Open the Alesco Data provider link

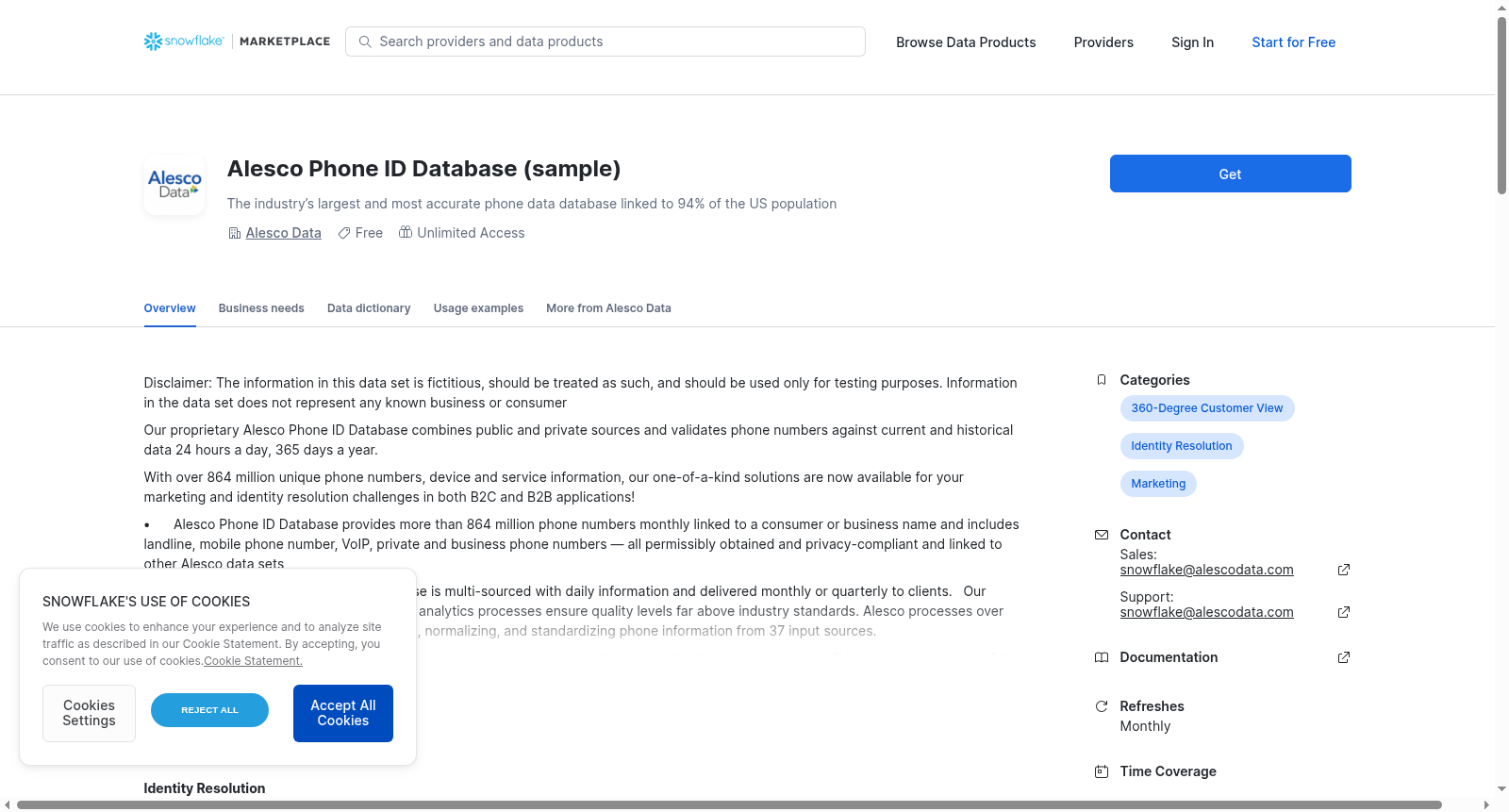pos(283,233)
